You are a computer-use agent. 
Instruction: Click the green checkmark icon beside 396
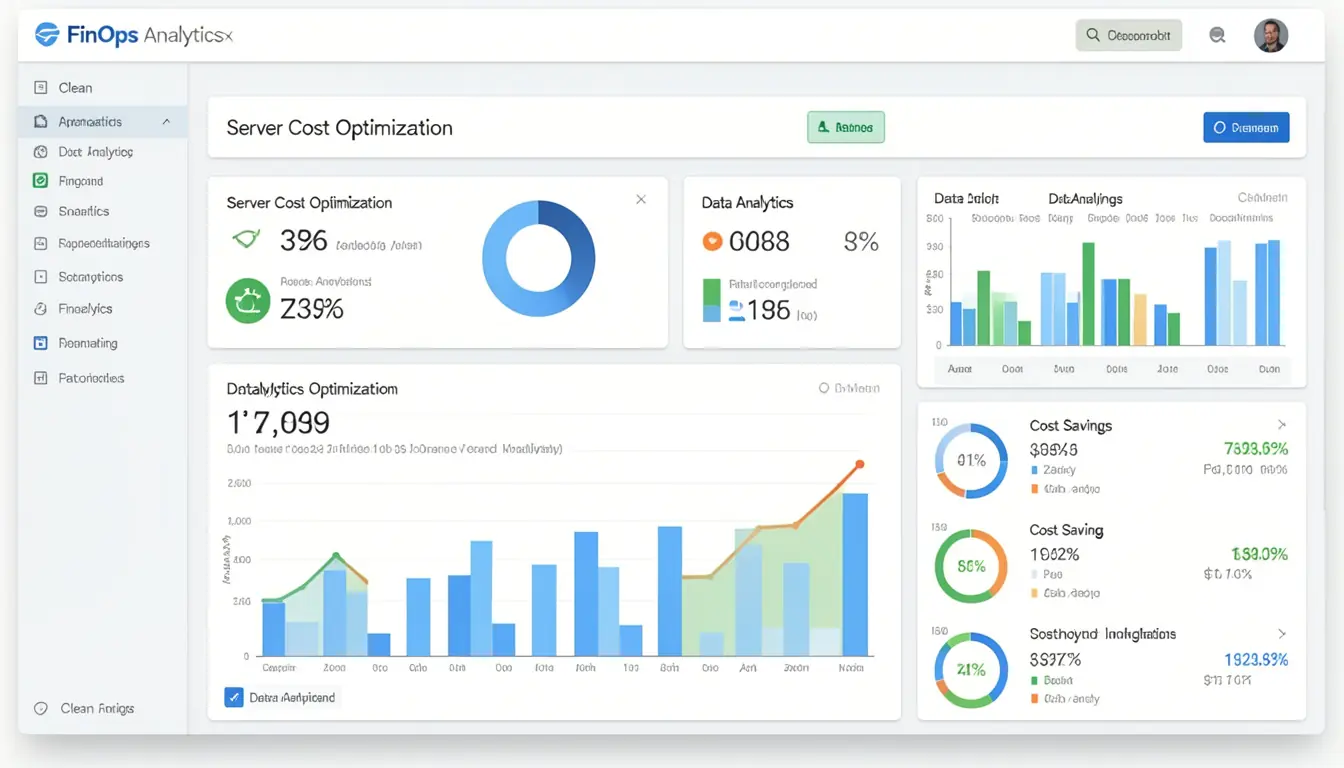click(x=245, y=239)
